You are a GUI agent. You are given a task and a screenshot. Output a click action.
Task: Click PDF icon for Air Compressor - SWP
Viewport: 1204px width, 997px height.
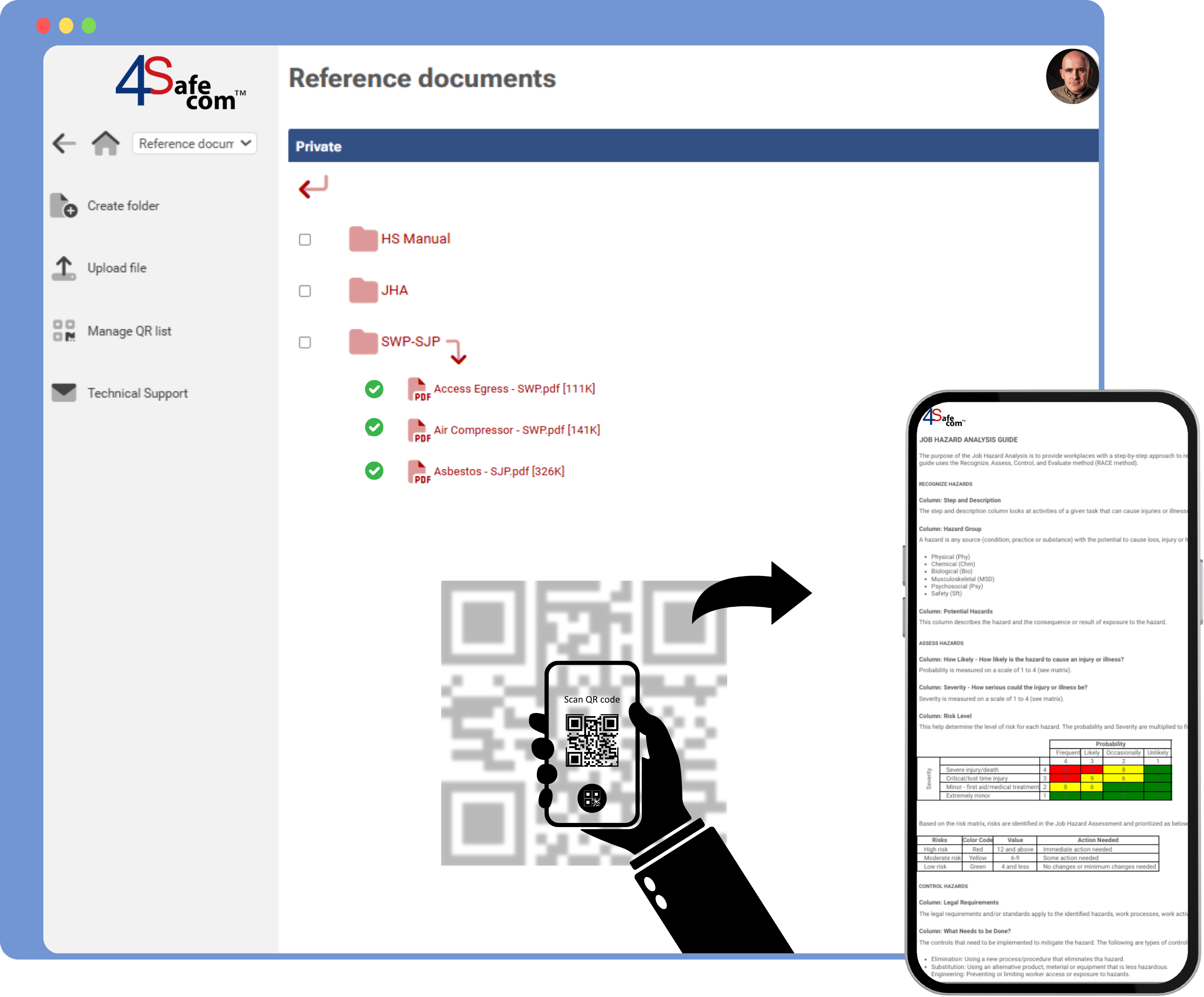coord(419,431)
